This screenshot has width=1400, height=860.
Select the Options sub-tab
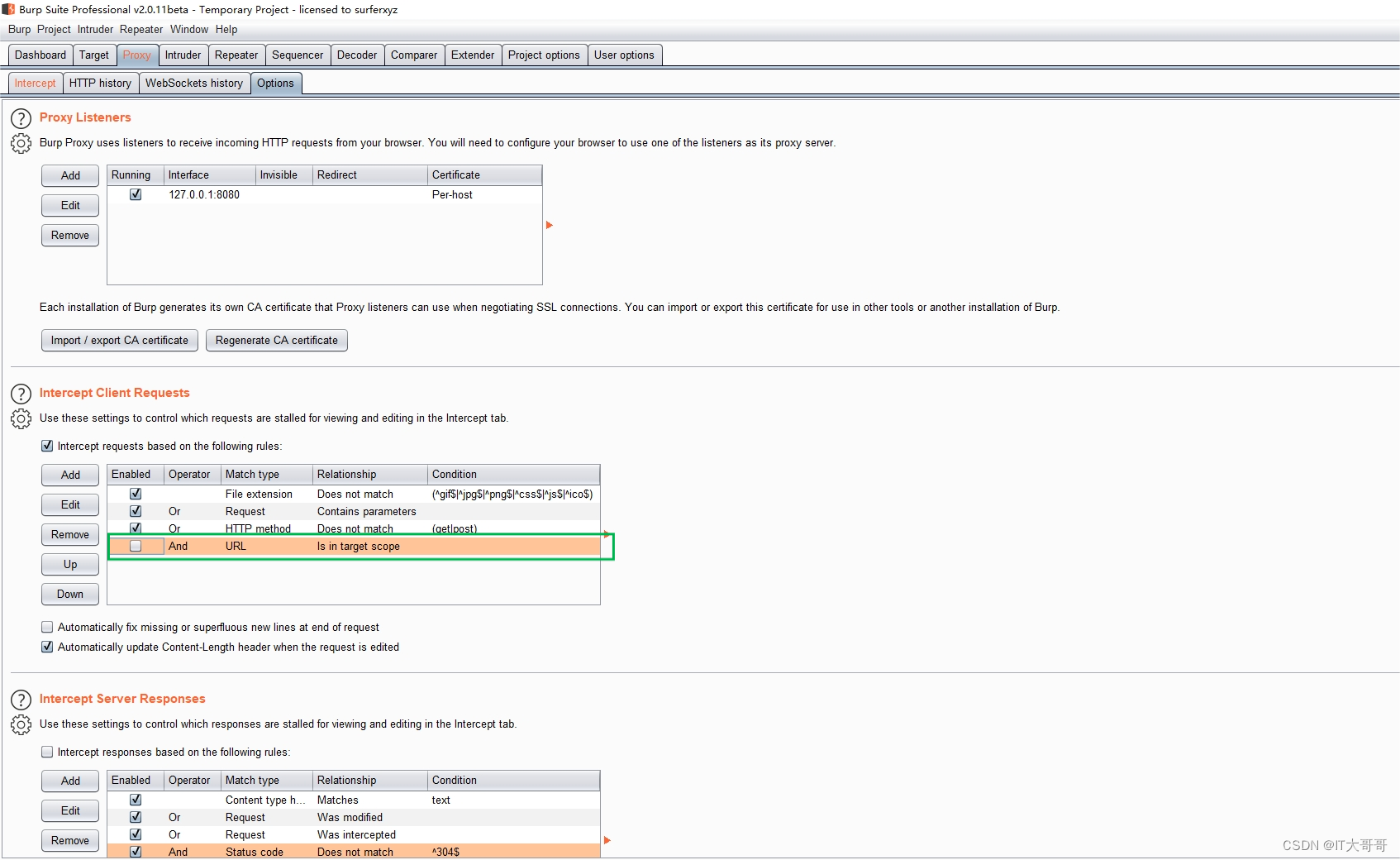tap(275, 84)
